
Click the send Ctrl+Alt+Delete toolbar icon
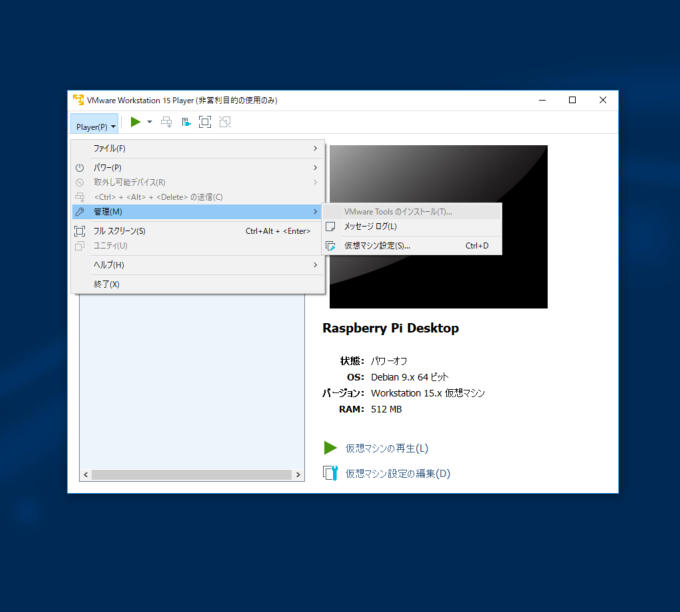click(x=166, y=122)
